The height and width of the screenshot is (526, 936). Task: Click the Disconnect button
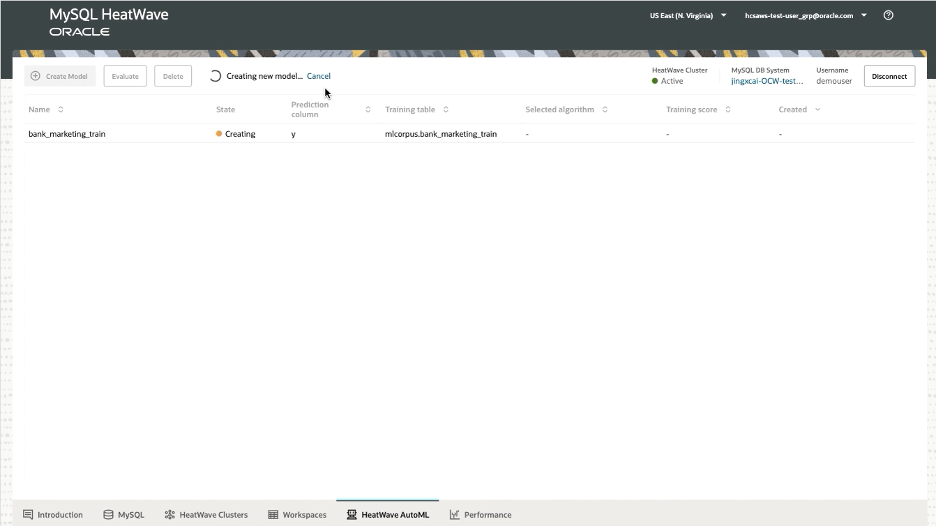pyautogui.click(x=889, y=76)
